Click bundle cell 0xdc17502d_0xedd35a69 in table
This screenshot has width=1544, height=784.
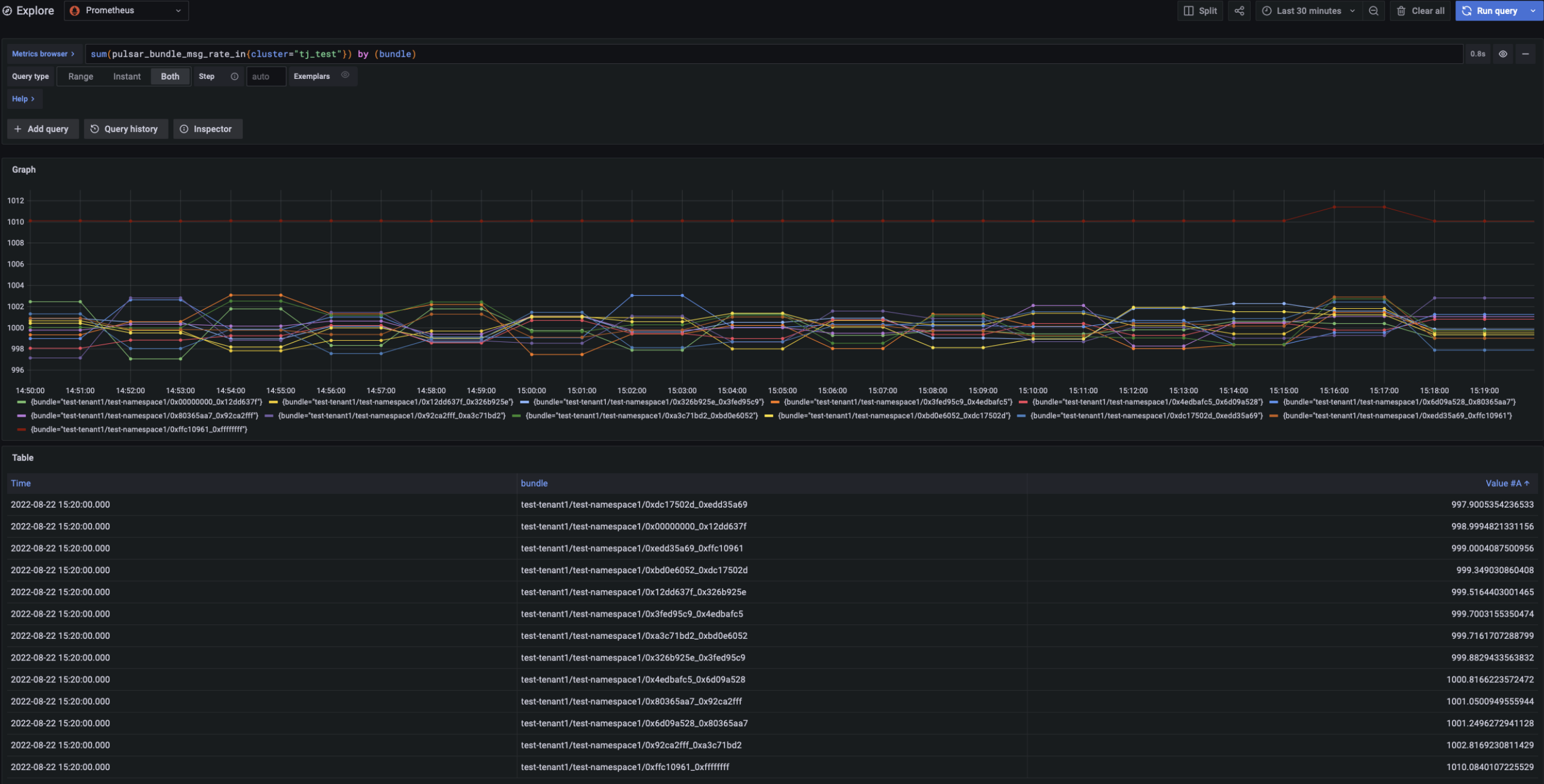(x=634, y=505)
